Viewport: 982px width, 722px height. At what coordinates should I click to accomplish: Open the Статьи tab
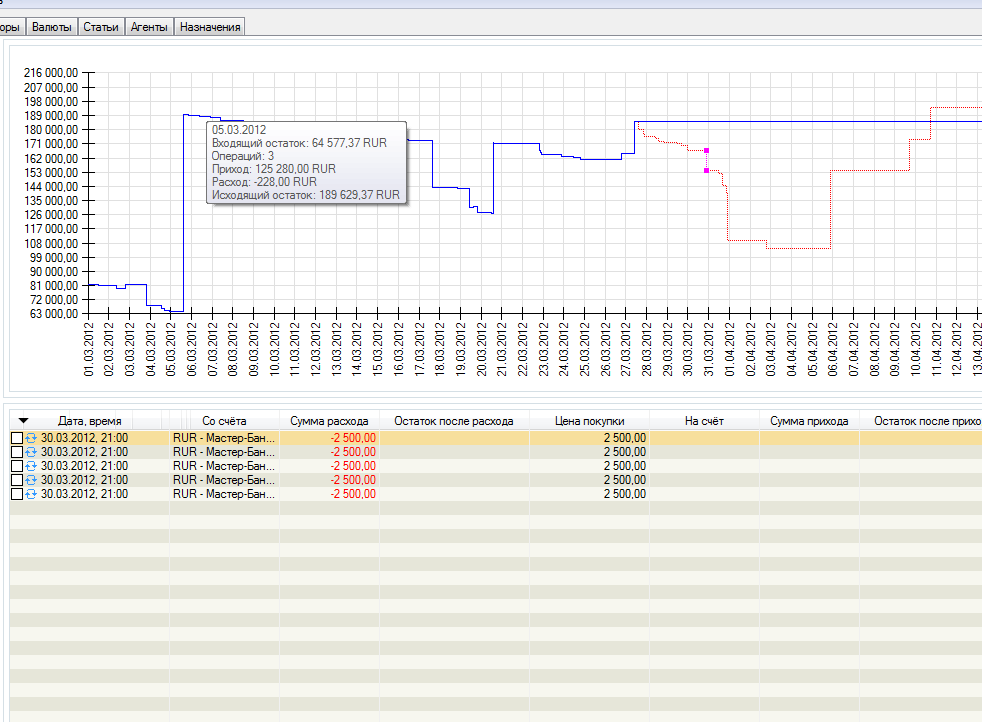pos(101,27)
